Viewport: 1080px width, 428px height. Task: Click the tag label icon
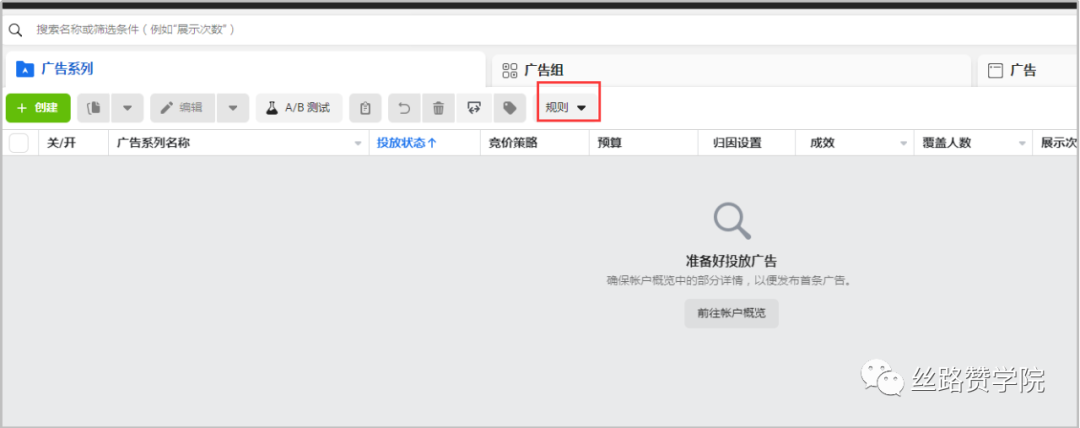tap(510, 108)
